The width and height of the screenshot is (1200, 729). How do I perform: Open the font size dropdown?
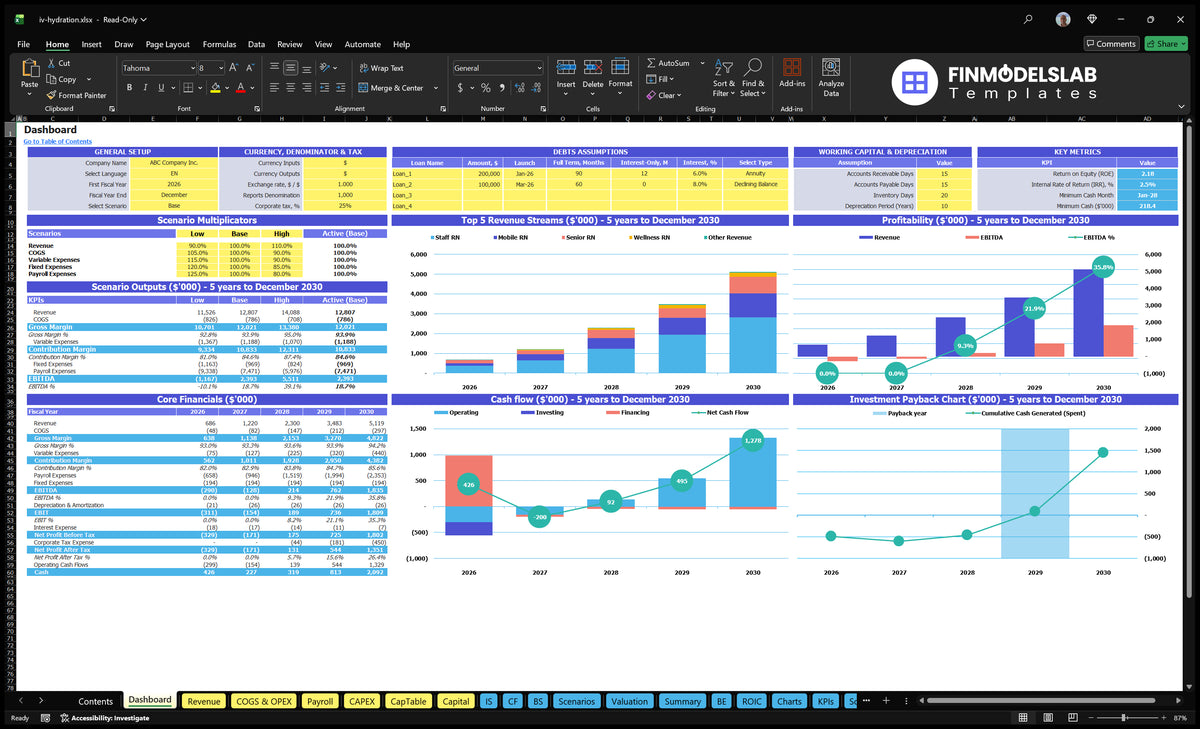[x=220, y=68]
